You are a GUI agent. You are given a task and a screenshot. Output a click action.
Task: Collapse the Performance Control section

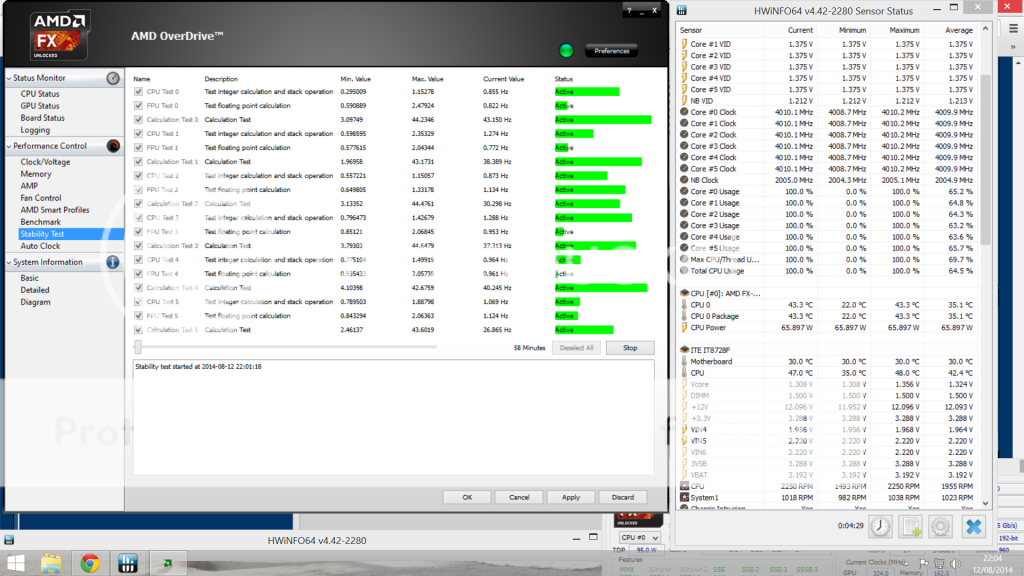[x=9, y=146]
